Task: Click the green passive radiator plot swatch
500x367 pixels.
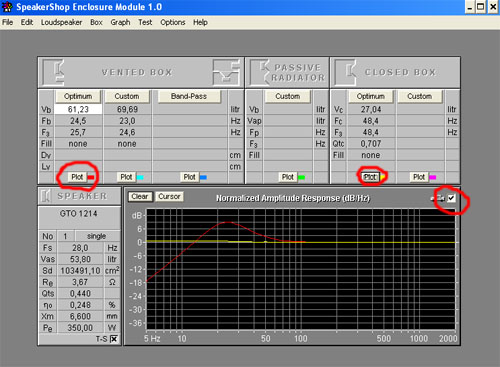Action: point(301,177)
